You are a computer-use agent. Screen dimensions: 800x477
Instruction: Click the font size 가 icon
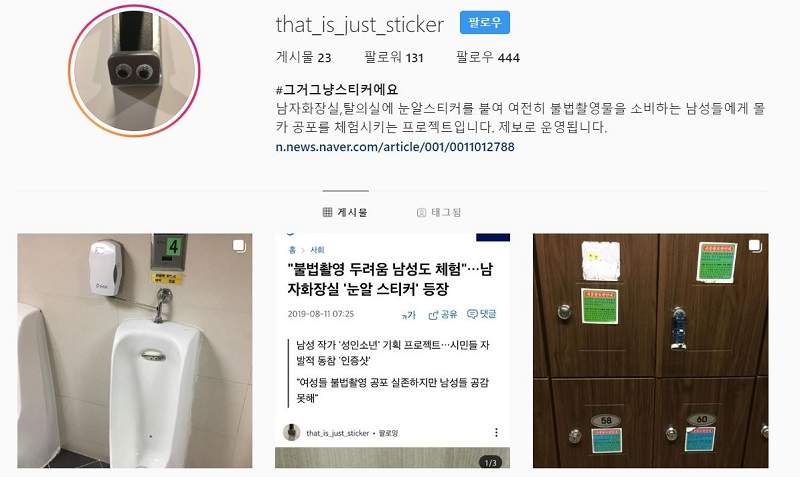point(409,315)
